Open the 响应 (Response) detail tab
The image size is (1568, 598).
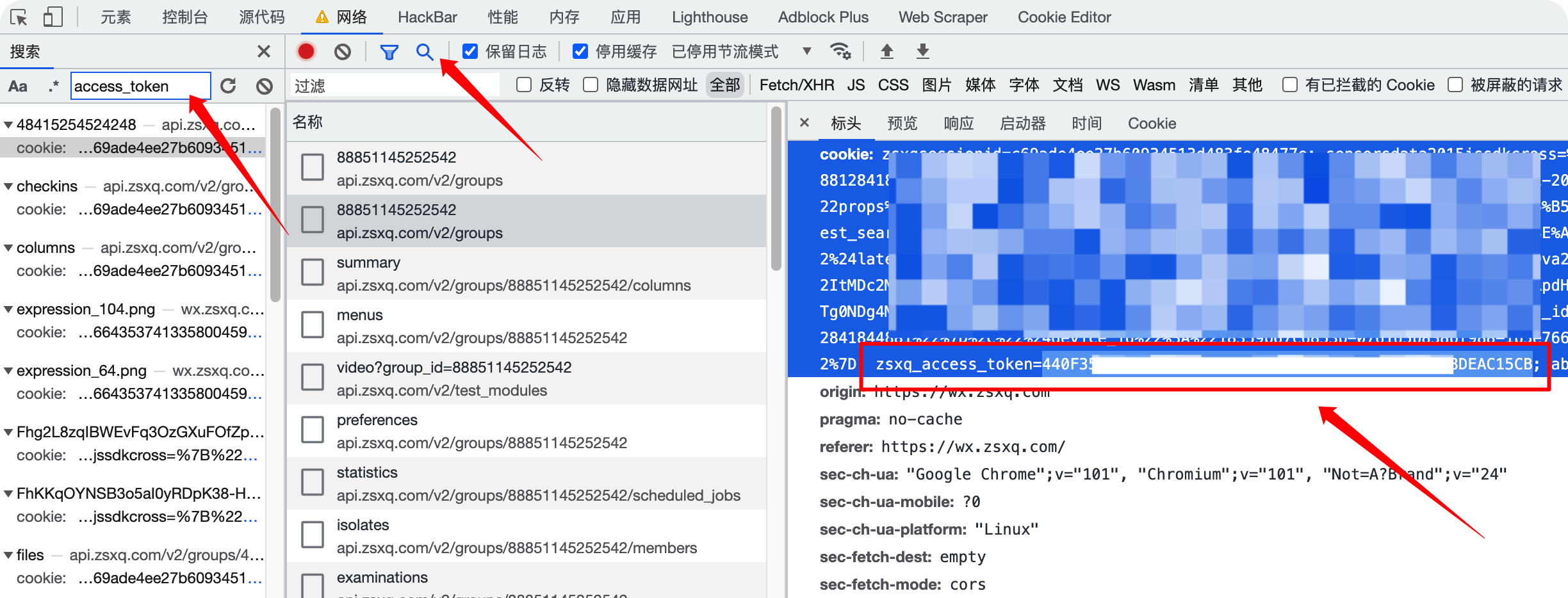[959, 123]
